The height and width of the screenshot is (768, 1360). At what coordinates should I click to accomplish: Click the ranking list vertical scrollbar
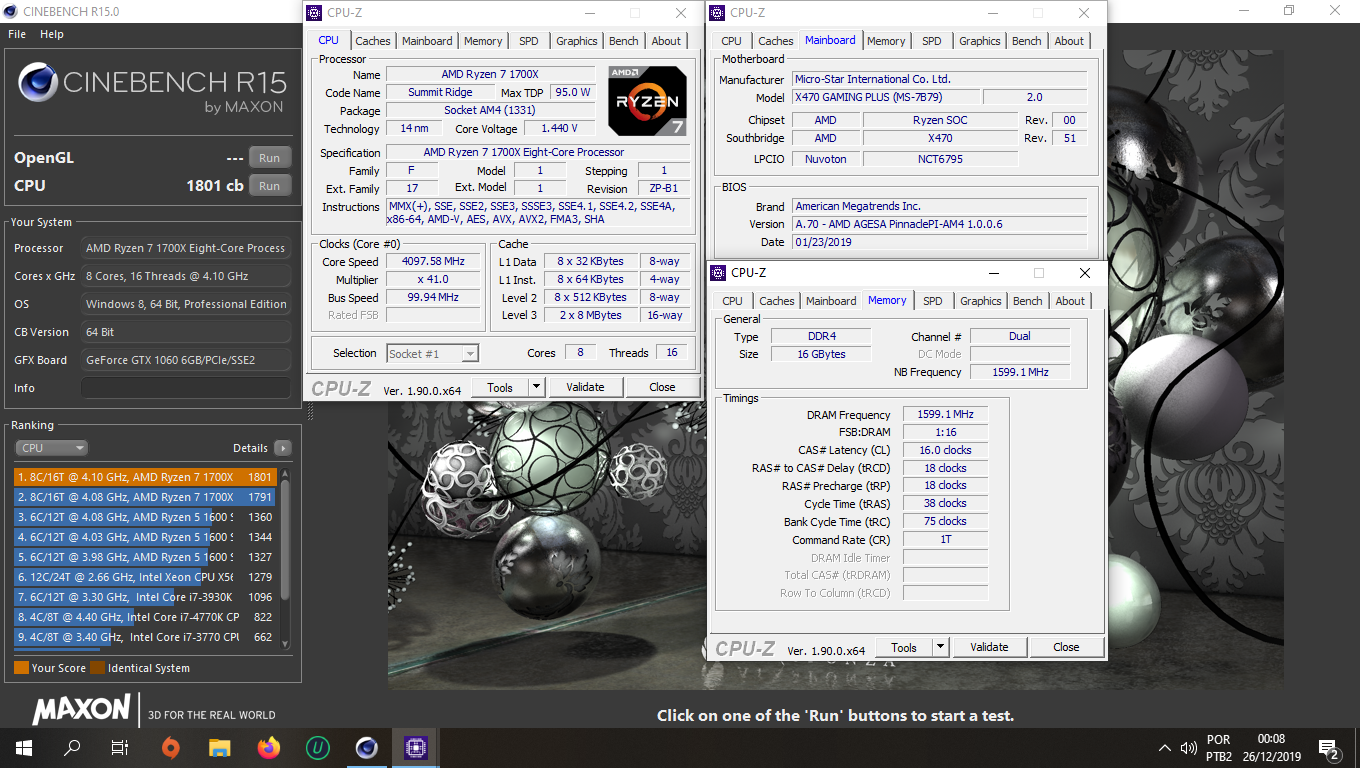pos(285,558)
